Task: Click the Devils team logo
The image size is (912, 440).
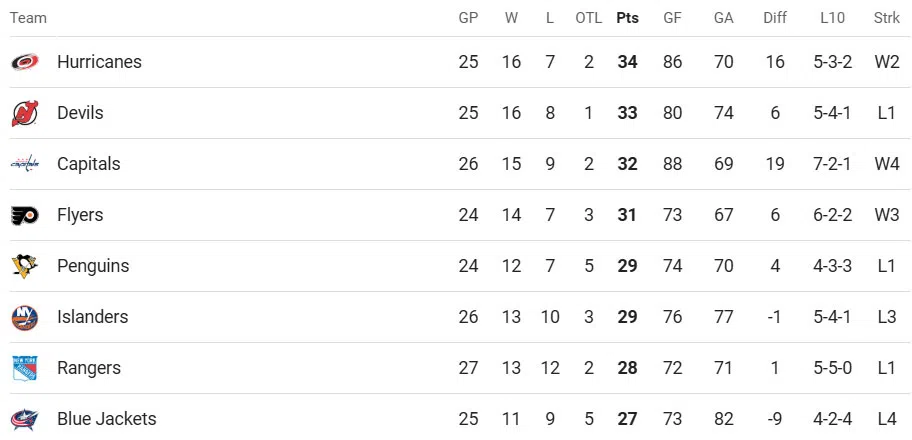Action: click(25, 113)
